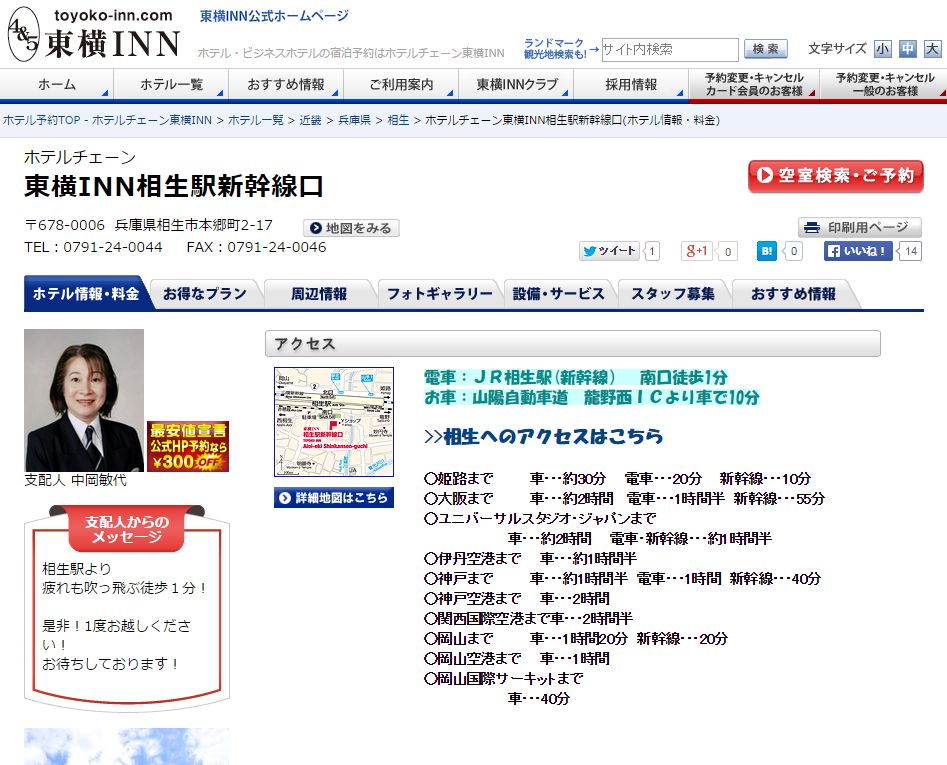
Task: Set text size to 小
Action: pyautogui.click(x=882, y=49)
